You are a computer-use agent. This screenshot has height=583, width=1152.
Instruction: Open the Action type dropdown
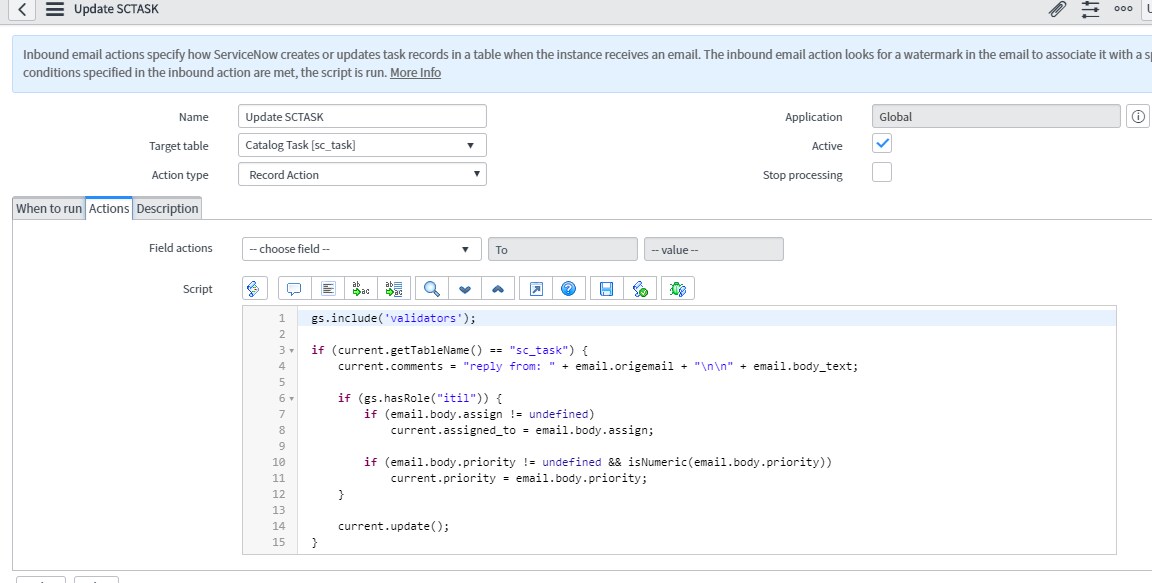point(362,174)
